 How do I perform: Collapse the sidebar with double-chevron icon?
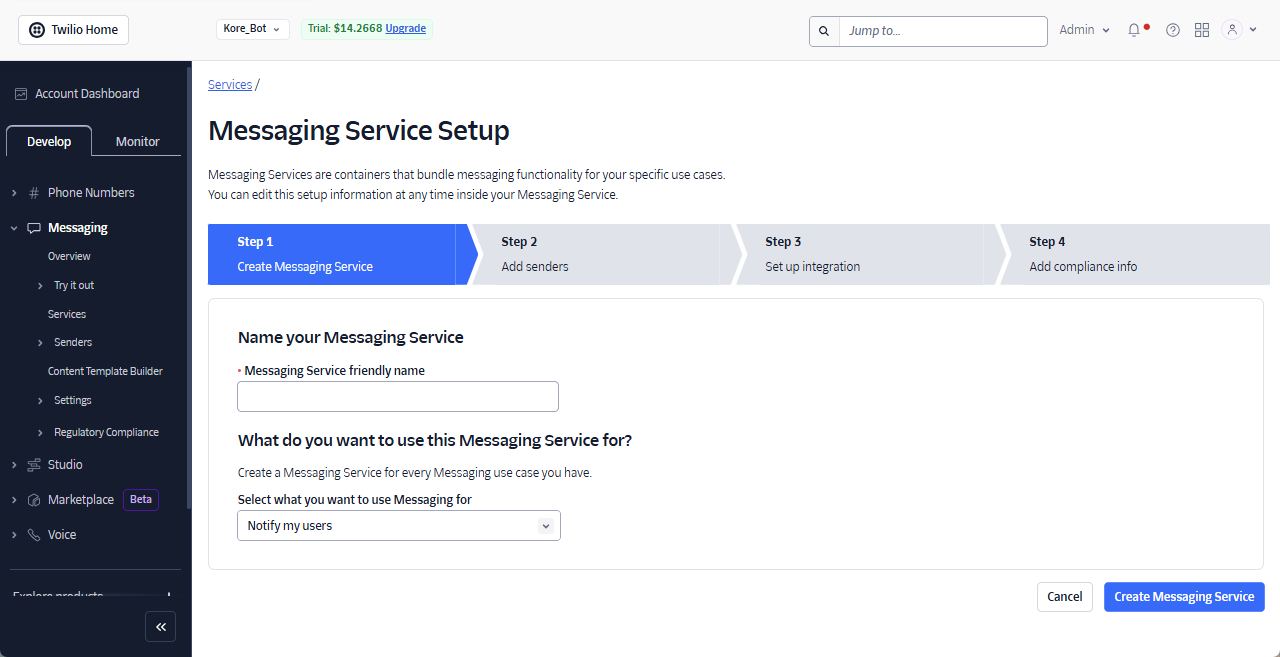click(x=160, y=626)
